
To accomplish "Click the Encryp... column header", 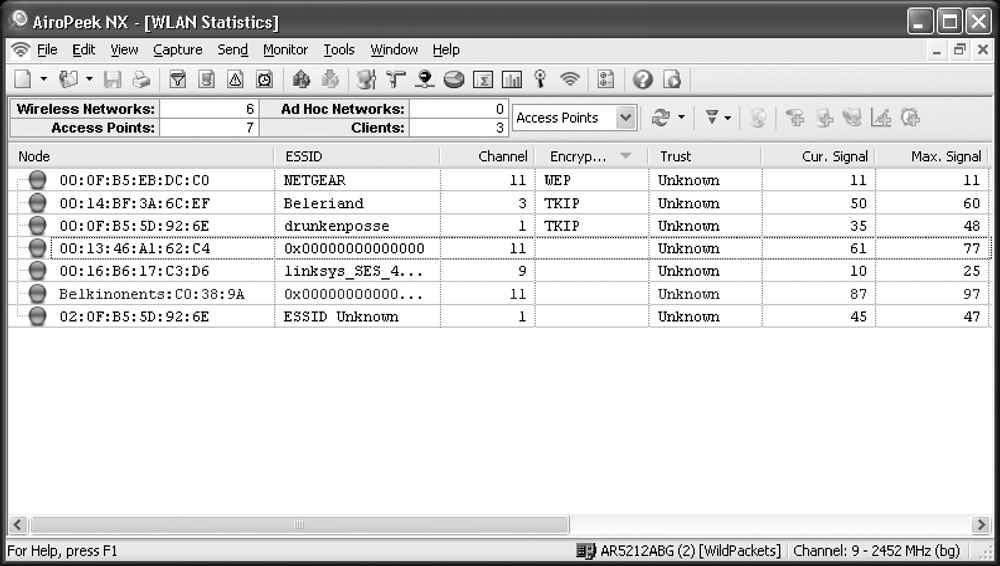I will (x=591, y=156).
